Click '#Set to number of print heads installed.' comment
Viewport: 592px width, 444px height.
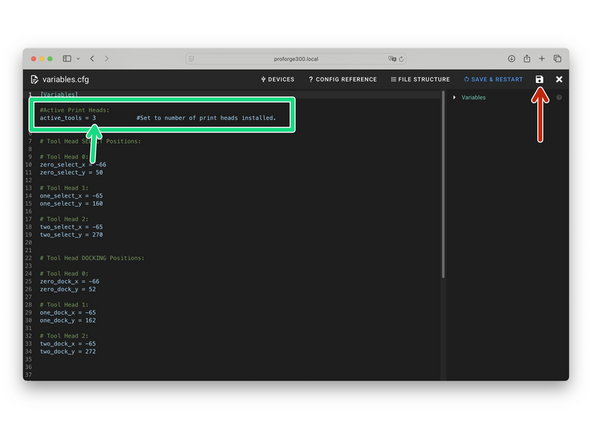pos(206,118)
